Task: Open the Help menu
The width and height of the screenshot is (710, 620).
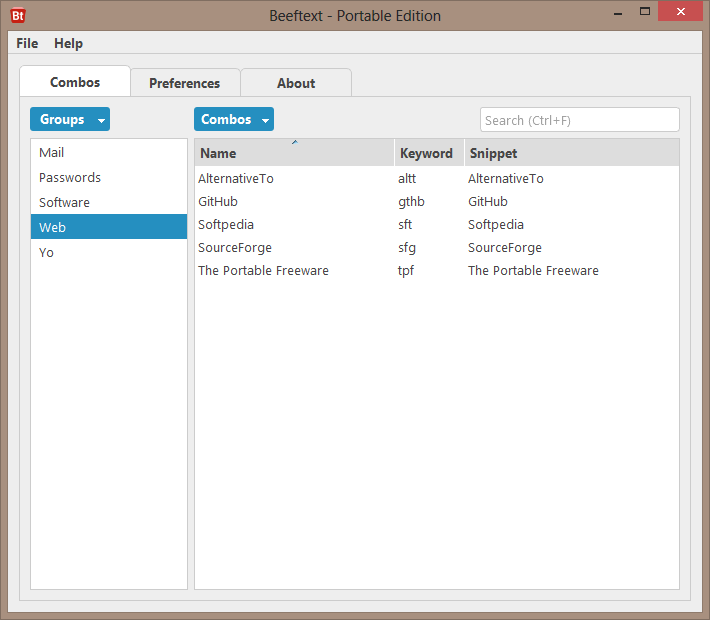Action: click(68, 43)
